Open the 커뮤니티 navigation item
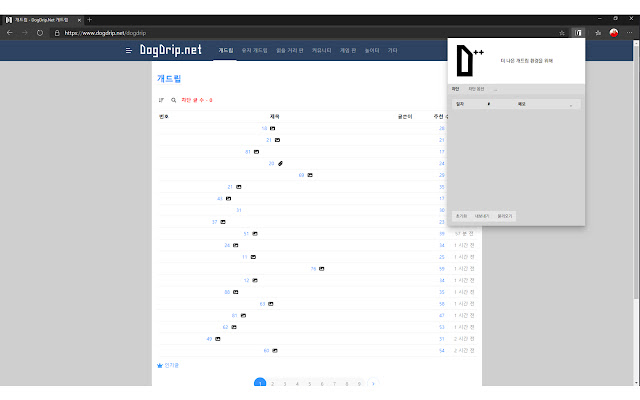The image size is (640, 400). [321, 50]
